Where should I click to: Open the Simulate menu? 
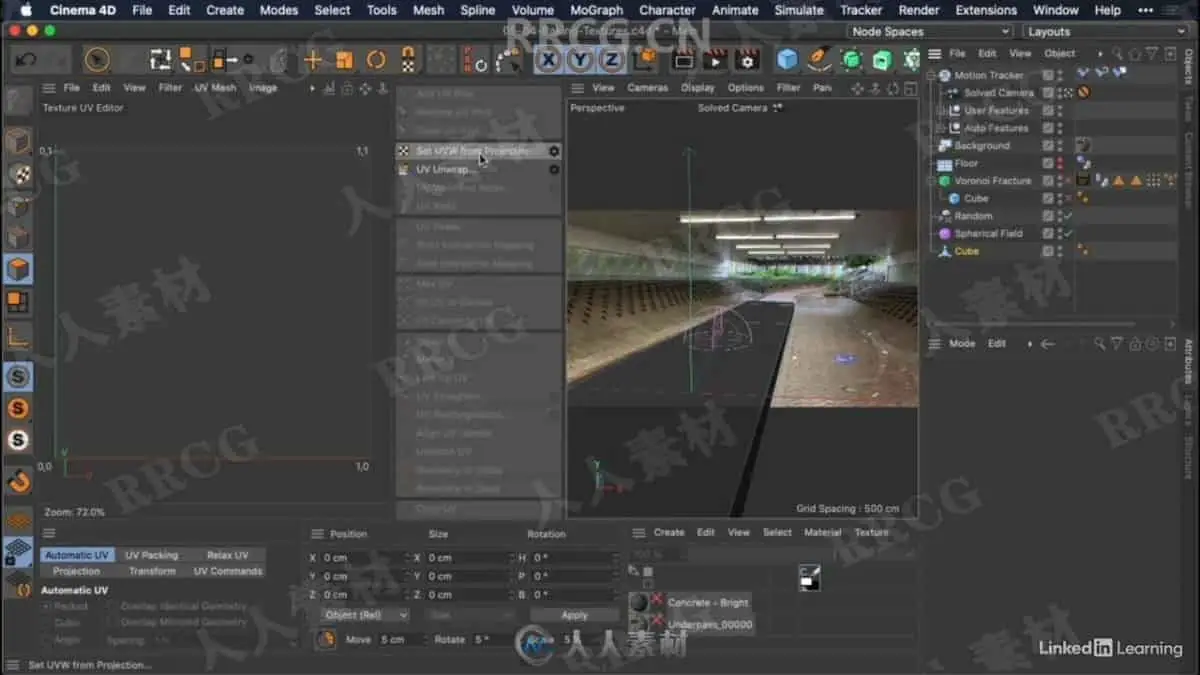coord(800,10)
